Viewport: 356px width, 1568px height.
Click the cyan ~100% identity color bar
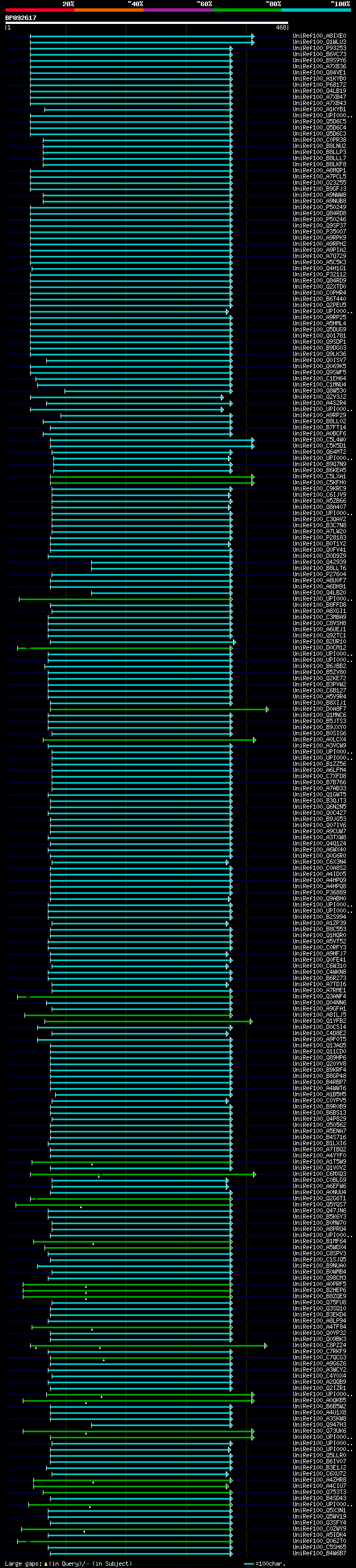pyautogui.click(x=316, y=10)
